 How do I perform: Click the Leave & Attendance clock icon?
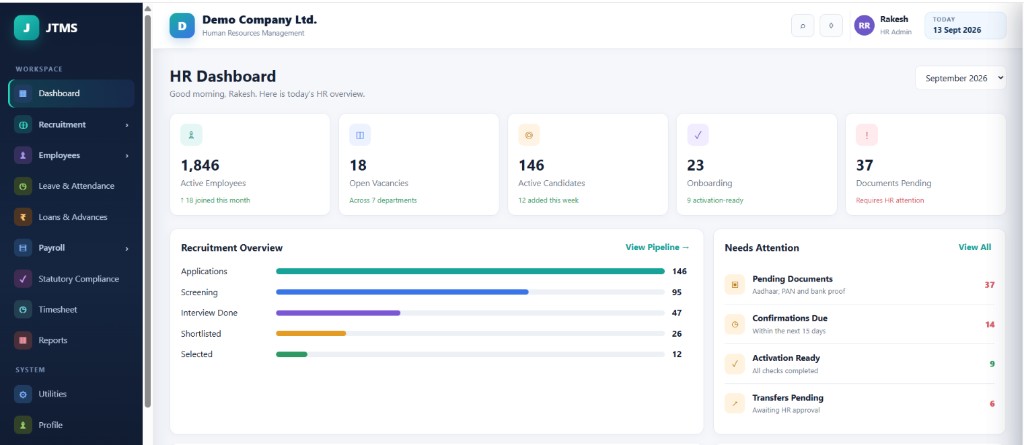(23, 186)
